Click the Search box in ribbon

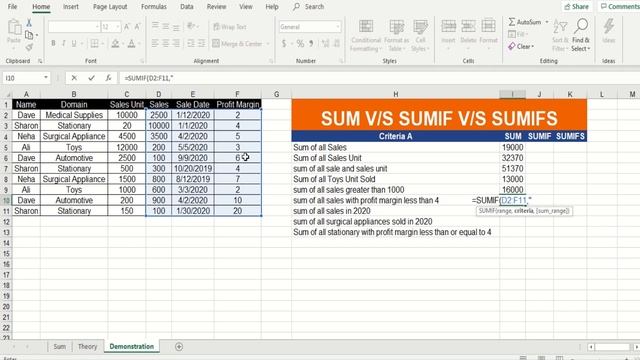coord(309,7)
